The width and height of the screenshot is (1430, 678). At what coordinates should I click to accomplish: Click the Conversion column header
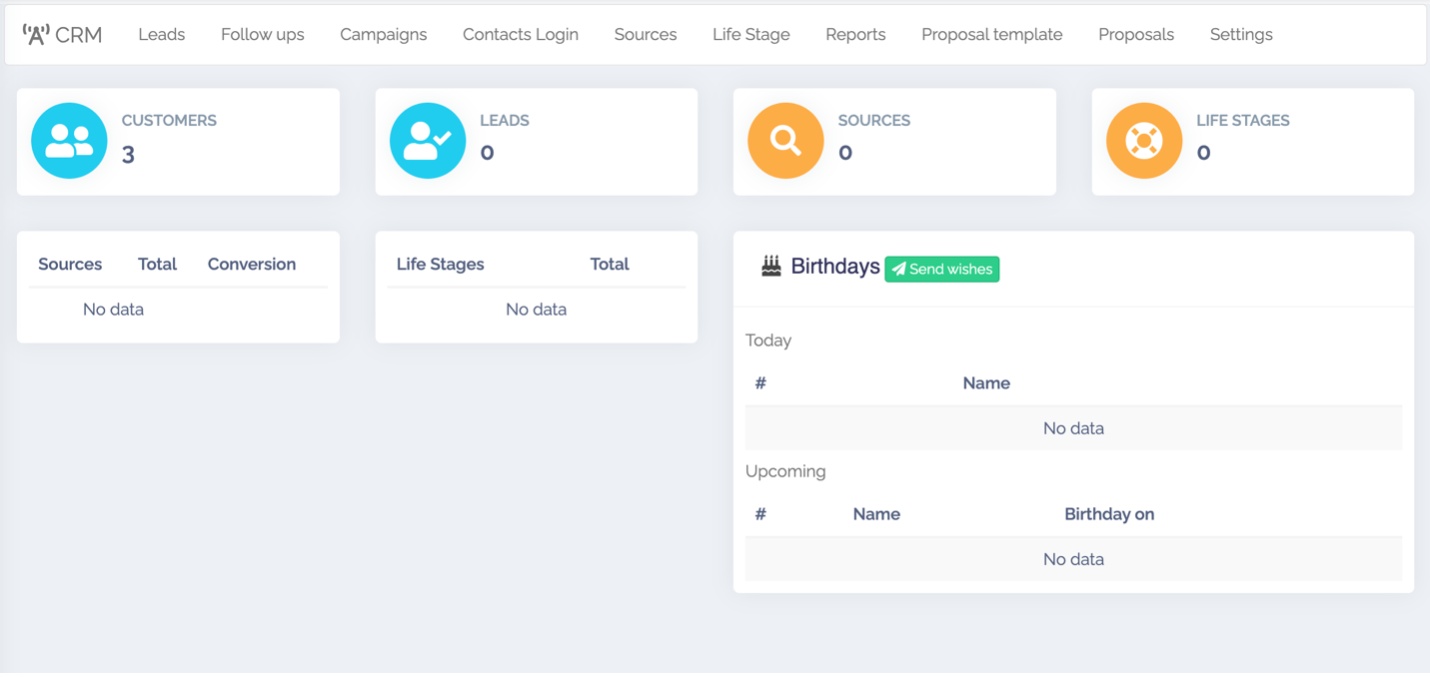(251, 264)
